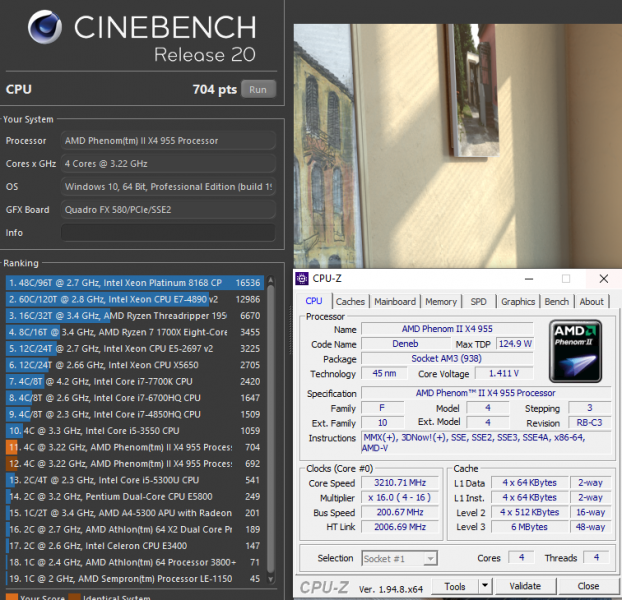Viewport: 622px width, 600px height.
Task: Click the Instructions list in CPU-Z
Action: point(486,443)
